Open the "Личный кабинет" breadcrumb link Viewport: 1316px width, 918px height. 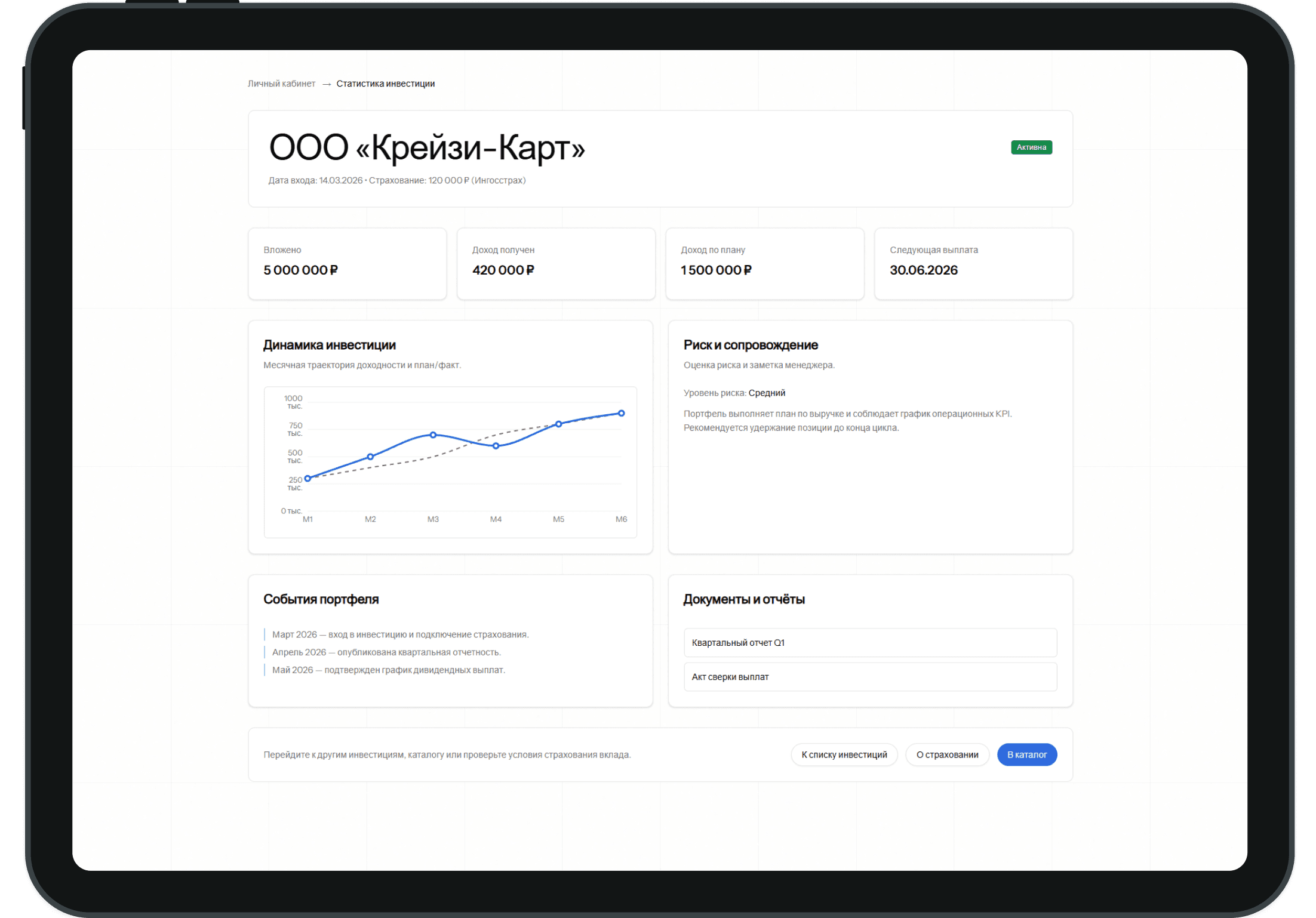coord(281,84)
